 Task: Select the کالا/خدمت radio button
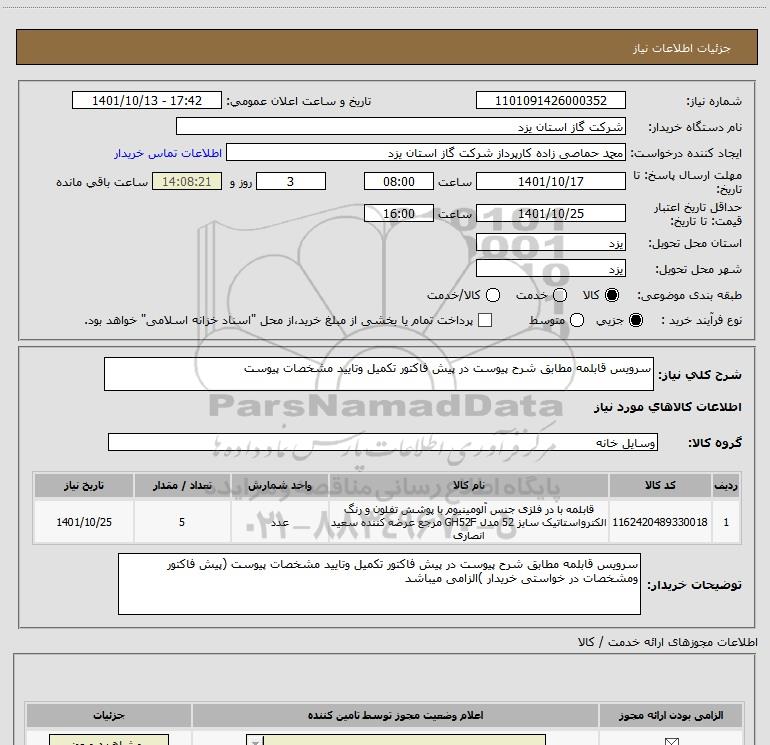(493, 295)
